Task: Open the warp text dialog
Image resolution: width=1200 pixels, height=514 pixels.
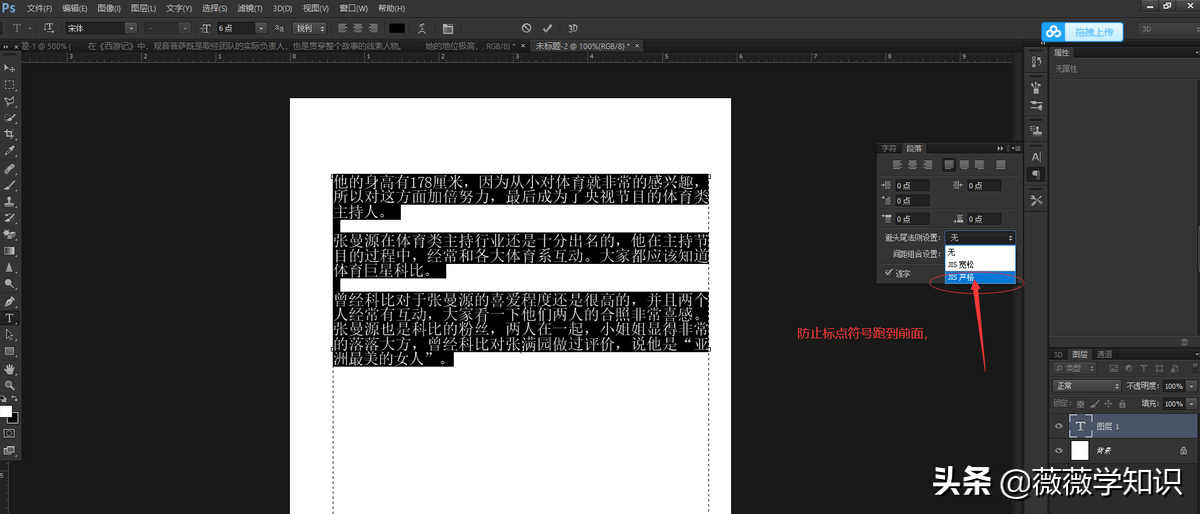Action: click(422, 28)
